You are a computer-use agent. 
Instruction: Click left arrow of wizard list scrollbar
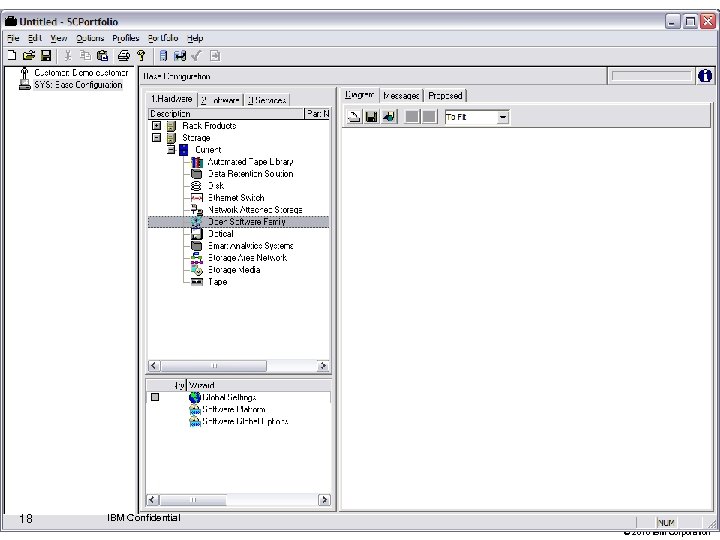(153, 500)
